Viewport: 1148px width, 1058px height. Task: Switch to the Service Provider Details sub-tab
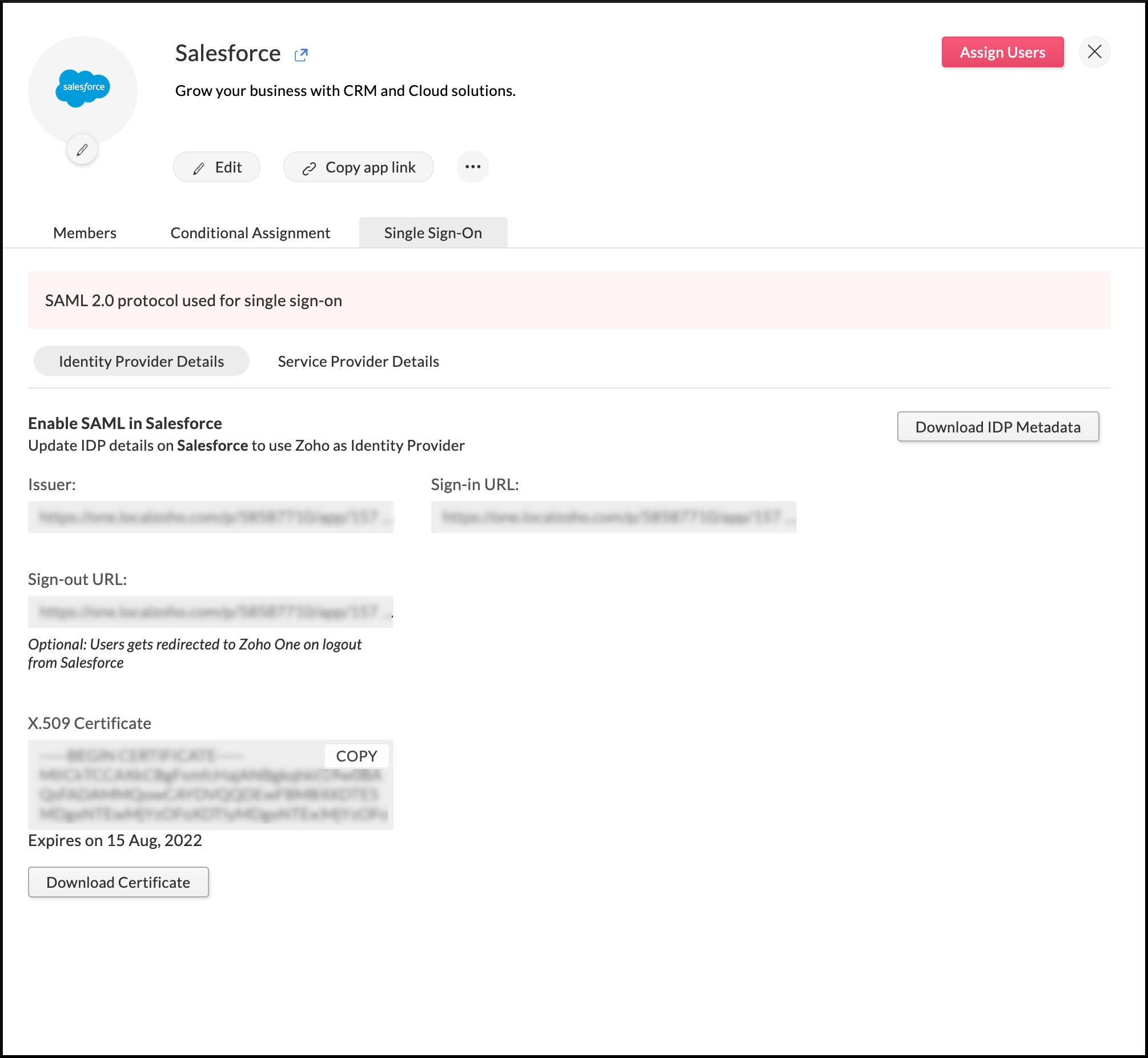(358, 361)
